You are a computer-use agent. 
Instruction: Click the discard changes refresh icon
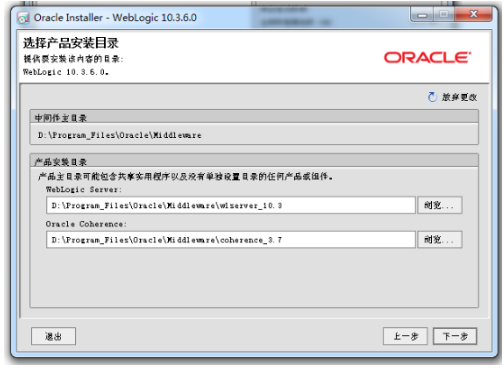[432, 97]
